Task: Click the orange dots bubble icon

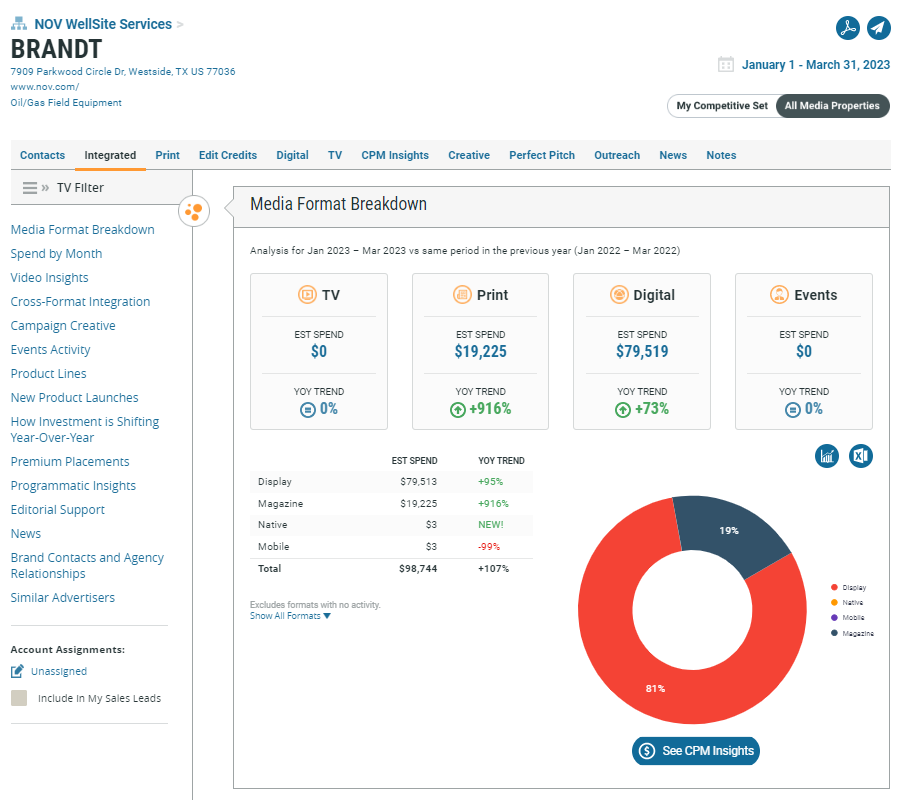Action: point(194,211)
